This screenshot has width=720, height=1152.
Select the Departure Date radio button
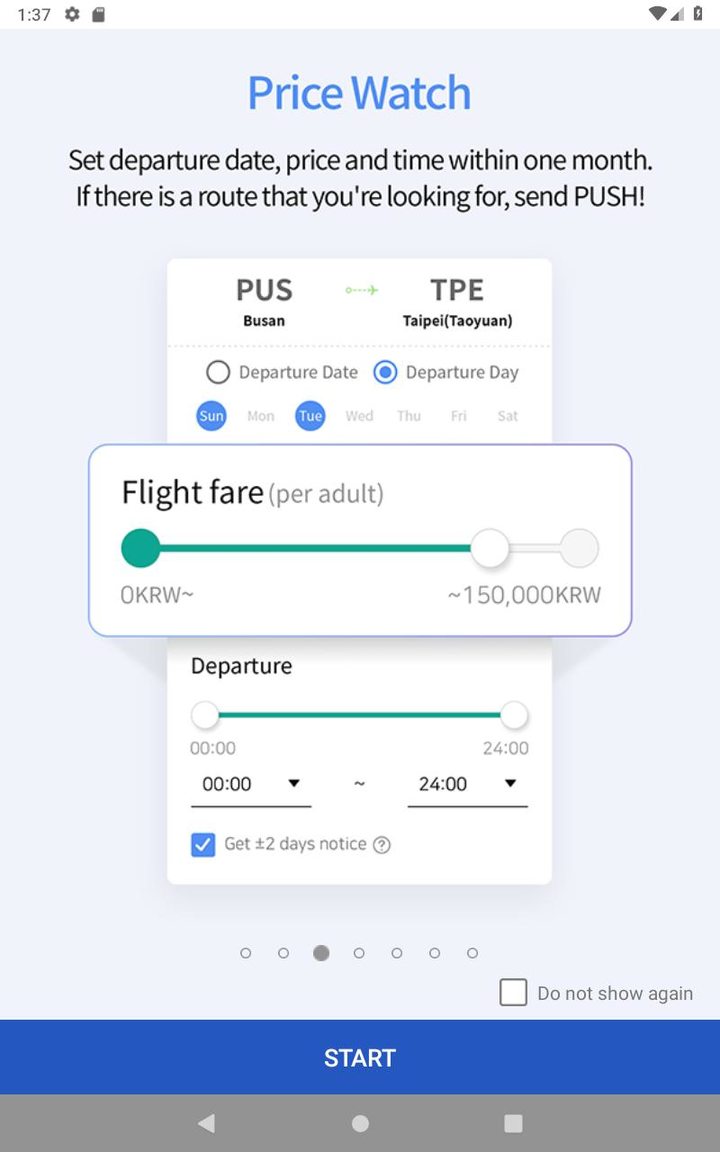point(218,373)
